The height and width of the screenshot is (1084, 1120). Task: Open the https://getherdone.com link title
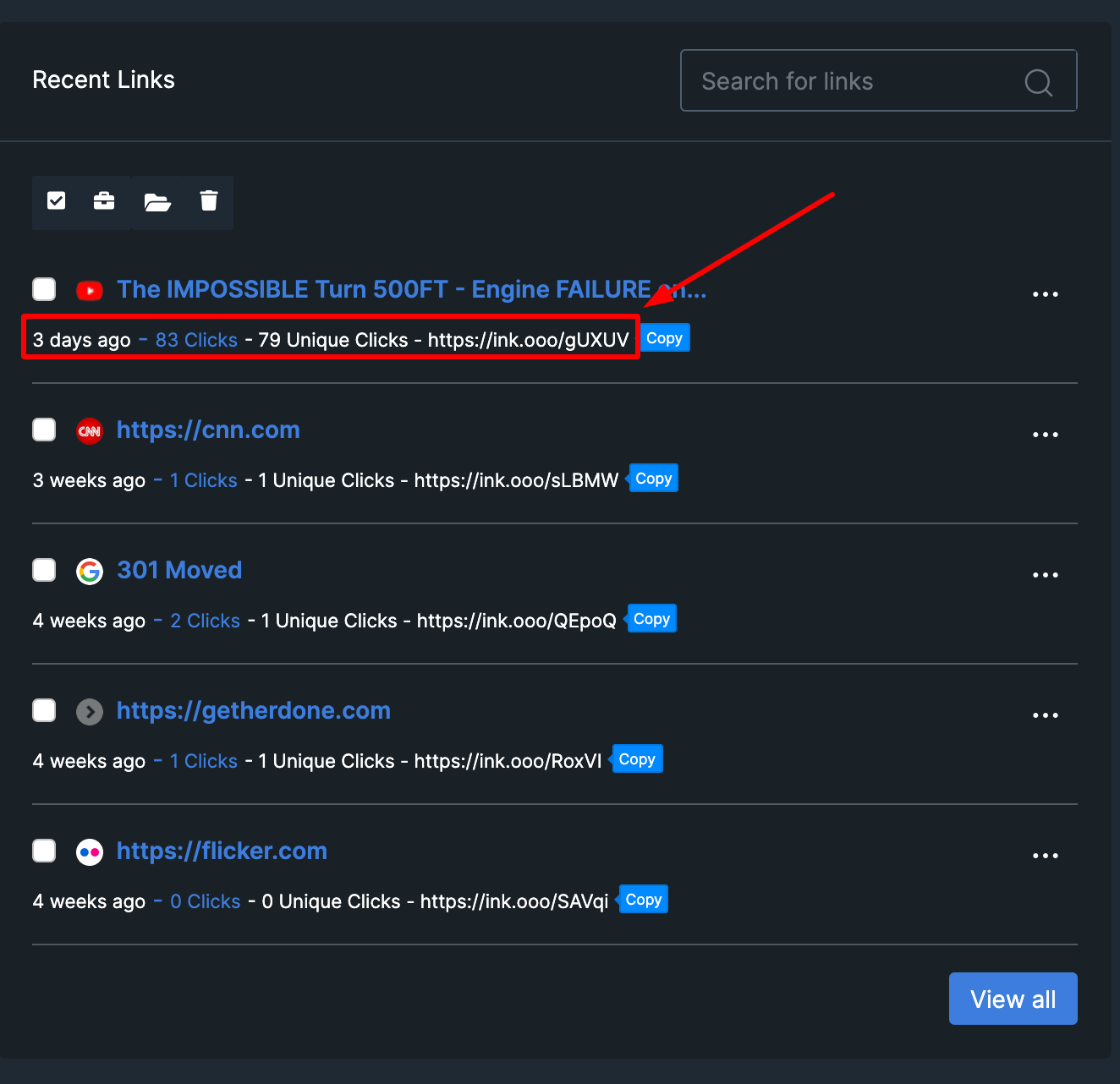click(x=254, y=710)
